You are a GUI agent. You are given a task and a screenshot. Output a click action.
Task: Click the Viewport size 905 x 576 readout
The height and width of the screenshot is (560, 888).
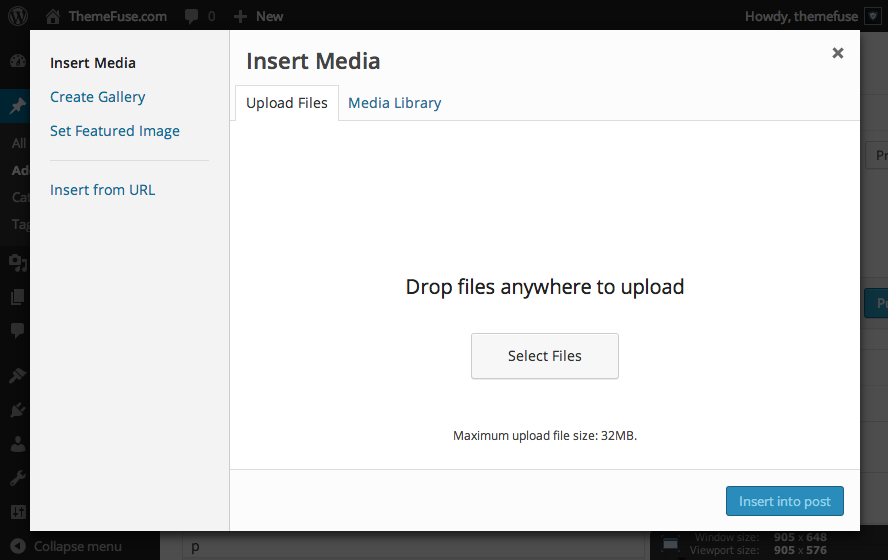point(758,550)
